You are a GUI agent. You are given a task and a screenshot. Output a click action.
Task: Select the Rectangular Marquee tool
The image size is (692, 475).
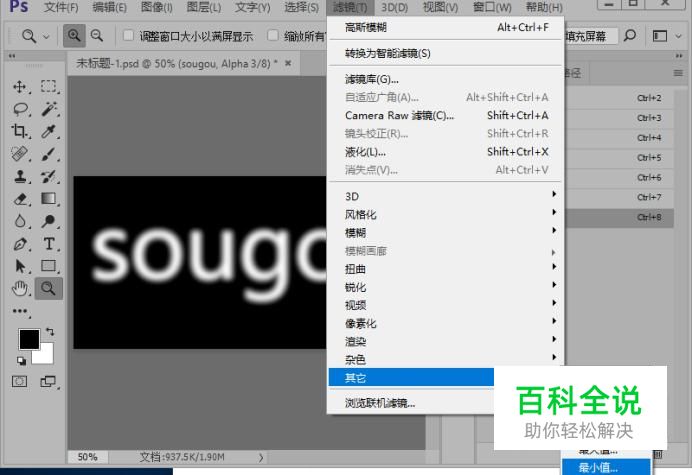click(49, 86)
